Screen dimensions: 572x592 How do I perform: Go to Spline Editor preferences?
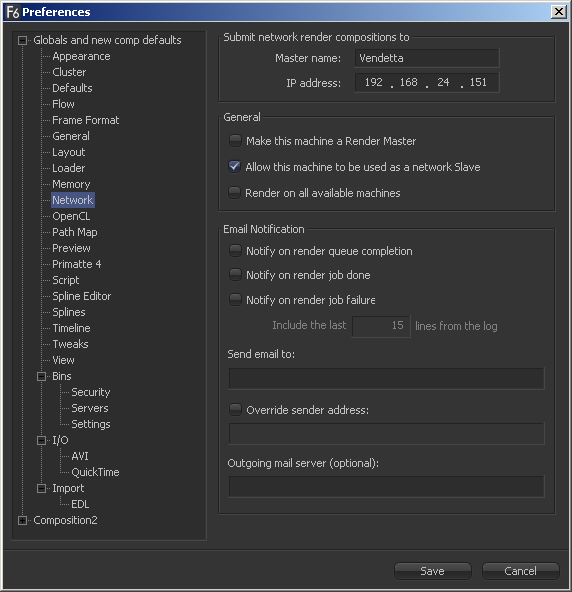coord(82,296)
